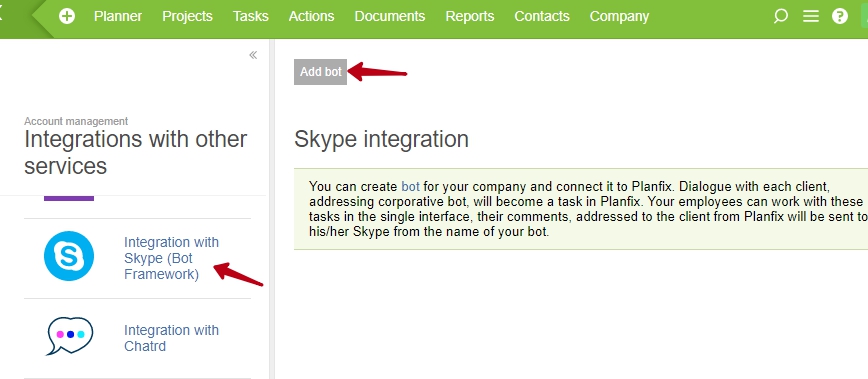Viewport: 868px width, 379px height.
Task: Follow the 'bot' hyperlink in description
Action: [410, 186]
